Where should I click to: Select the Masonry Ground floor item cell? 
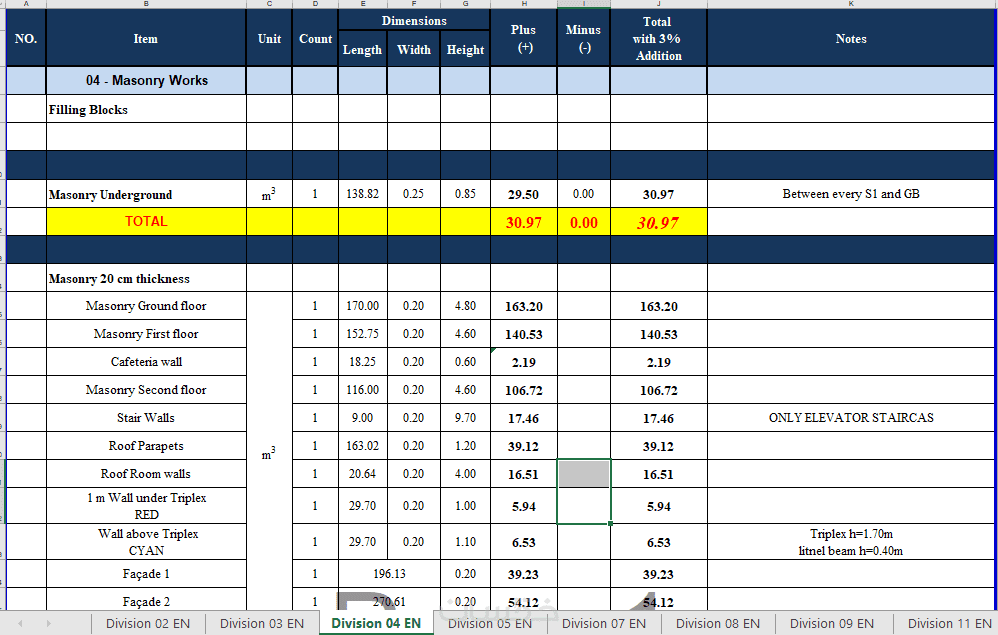(146, 306)
